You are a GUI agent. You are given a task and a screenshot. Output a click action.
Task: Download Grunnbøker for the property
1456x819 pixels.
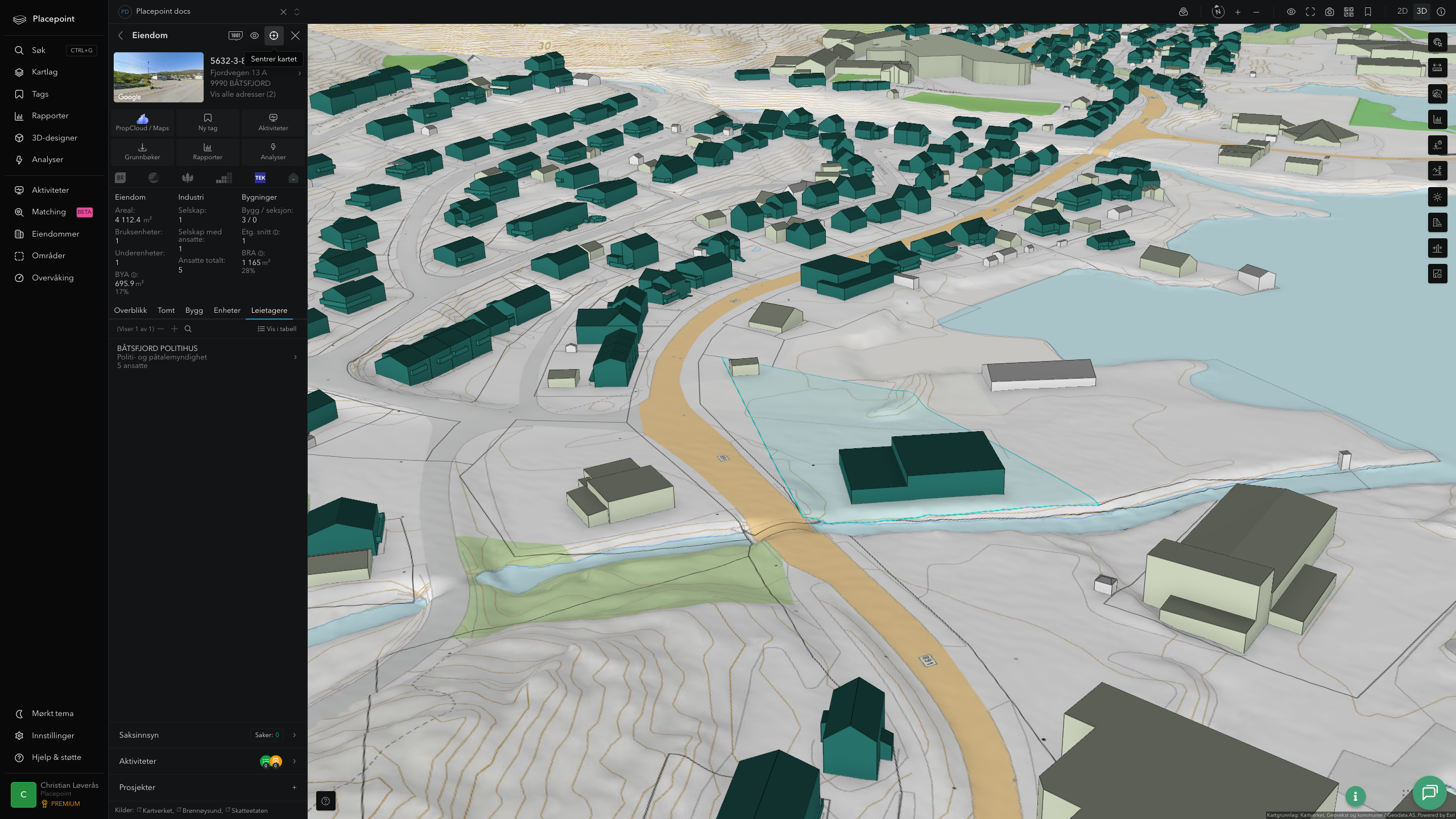coord(142,151)
